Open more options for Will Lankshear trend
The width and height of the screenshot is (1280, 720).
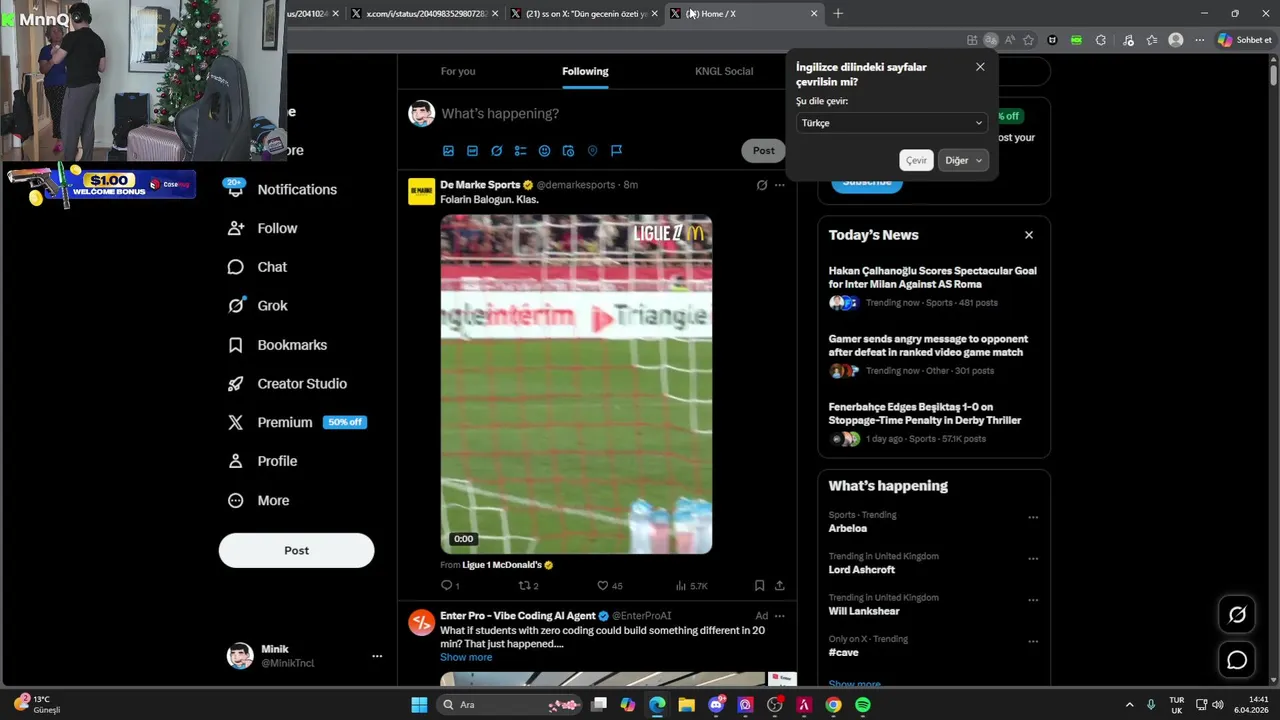pos(1033,600)
